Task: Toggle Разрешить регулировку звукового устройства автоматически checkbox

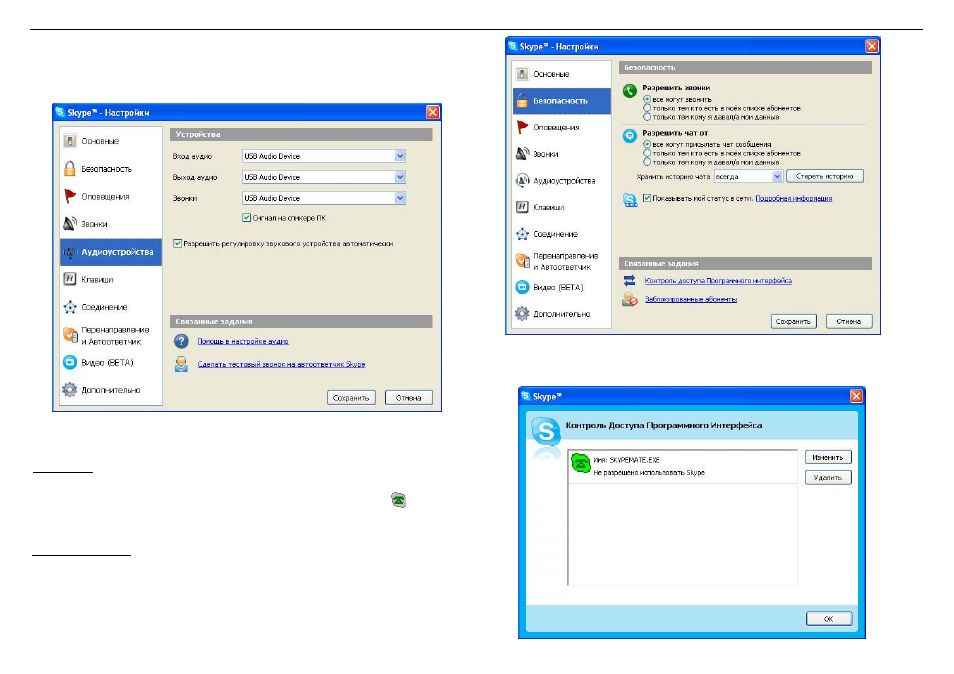Action: pos(177,243)
